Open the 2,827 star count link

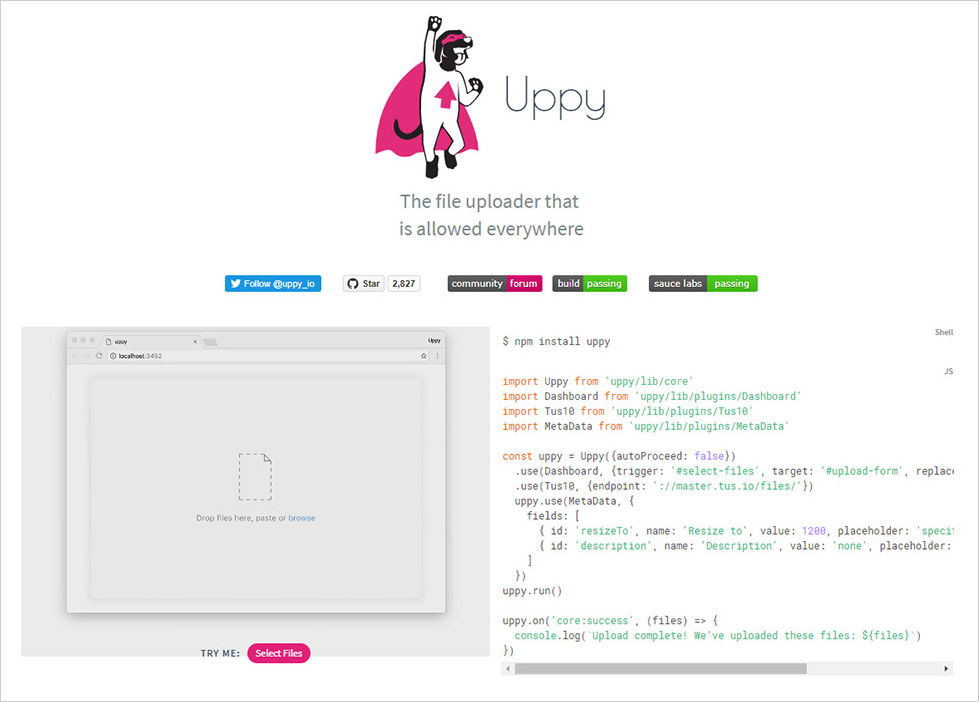[x=404, y=283]
